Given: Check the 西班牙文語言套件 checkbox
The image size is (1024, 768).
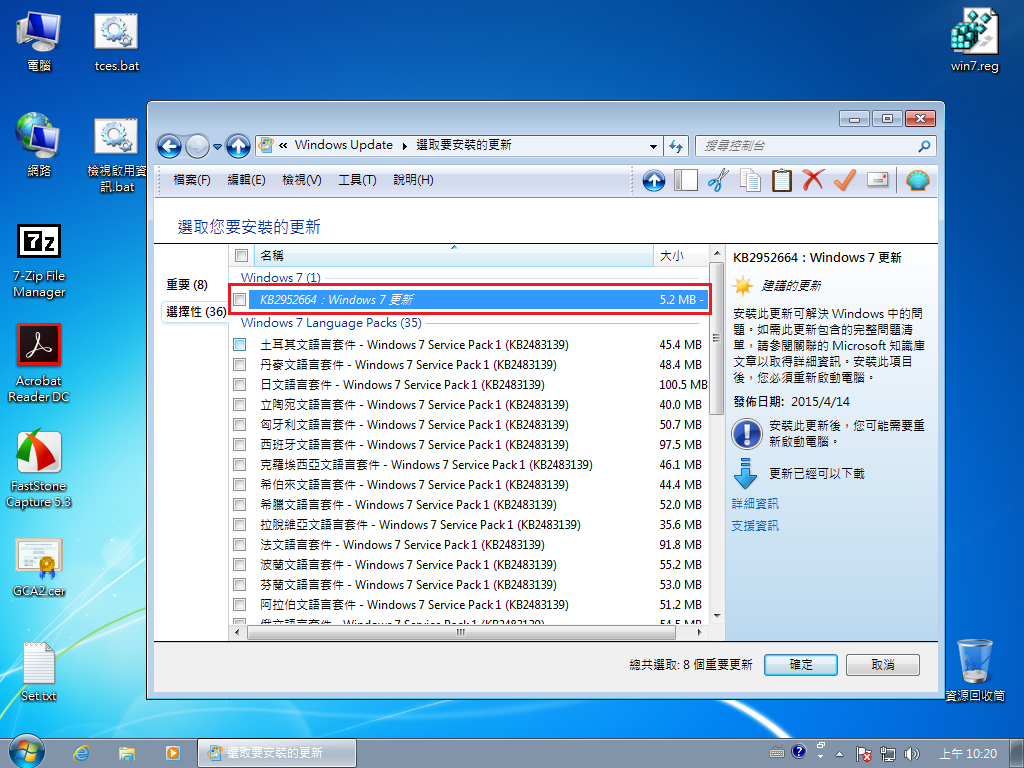Looking at the screenshot, I should tap(240, 445).
